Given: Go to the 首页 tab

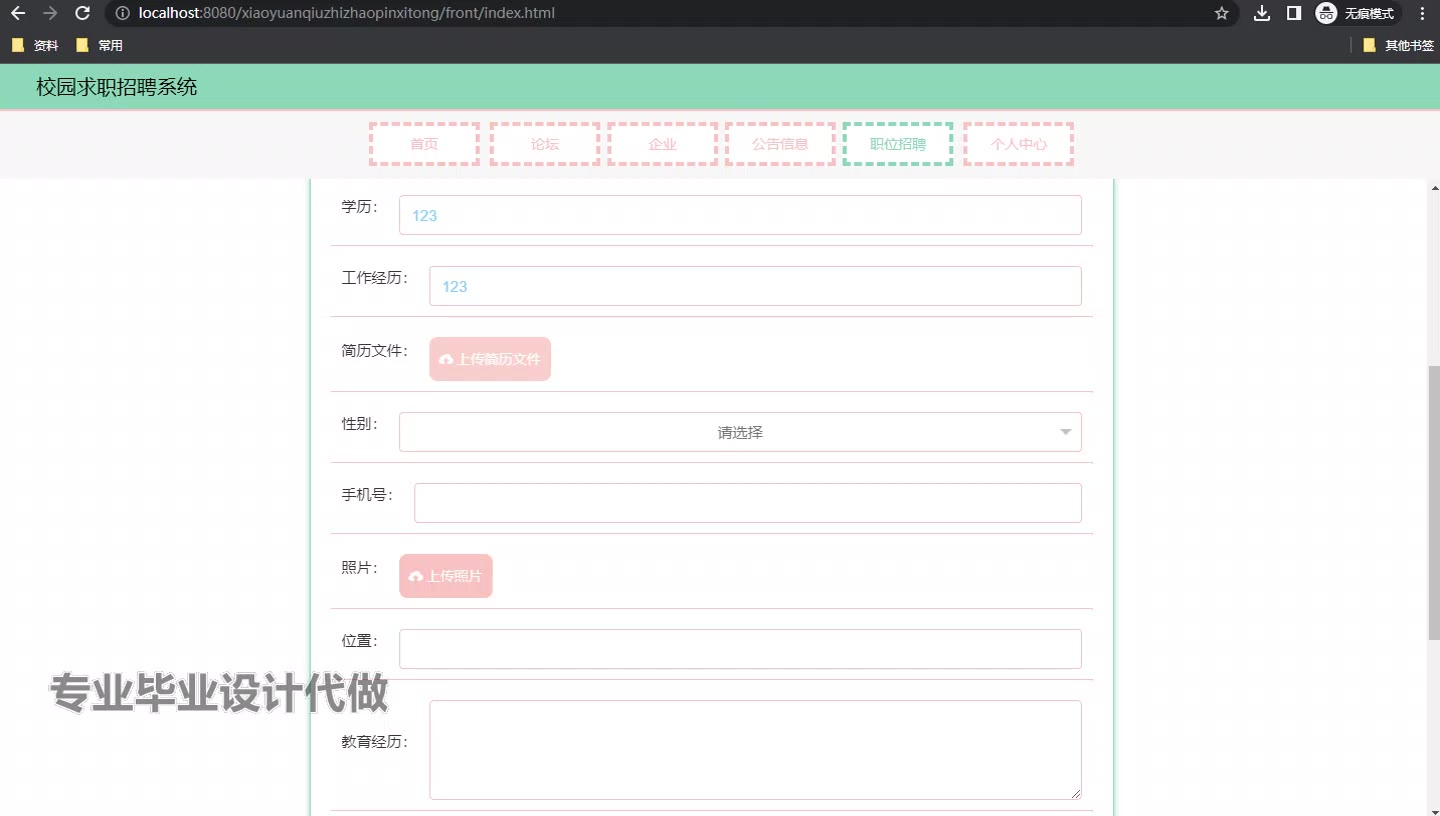Looking at the screenshot, I should coord(424,144).
